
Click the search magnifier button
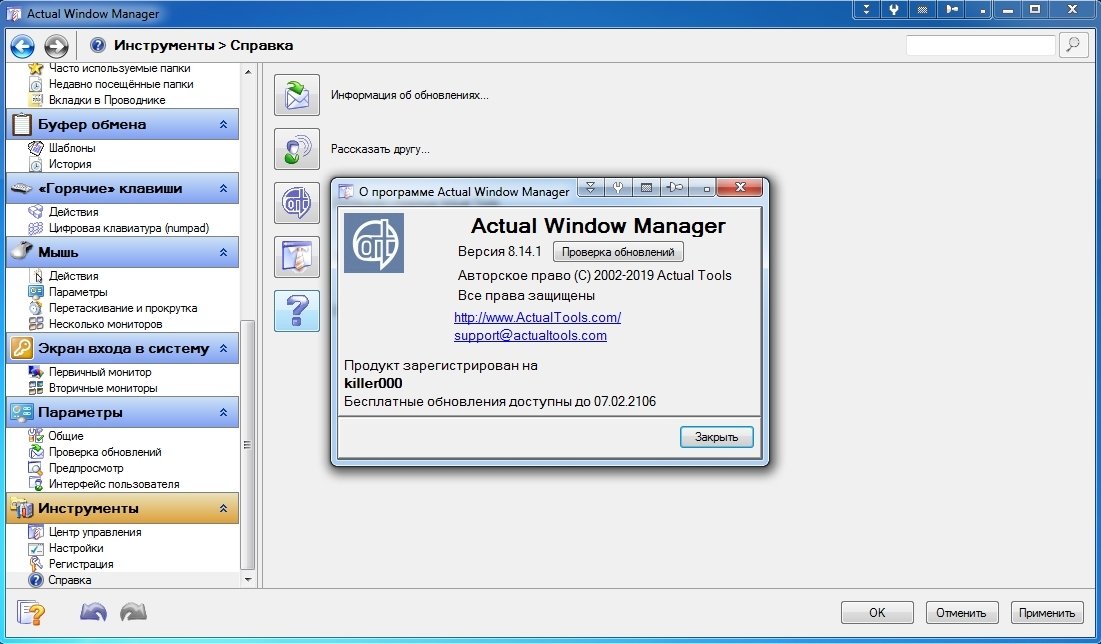point(1072,45)
